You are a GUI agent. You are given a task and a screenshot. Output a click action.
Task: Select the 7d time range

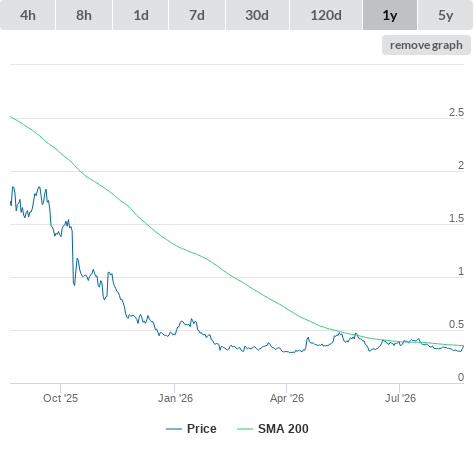197,15
